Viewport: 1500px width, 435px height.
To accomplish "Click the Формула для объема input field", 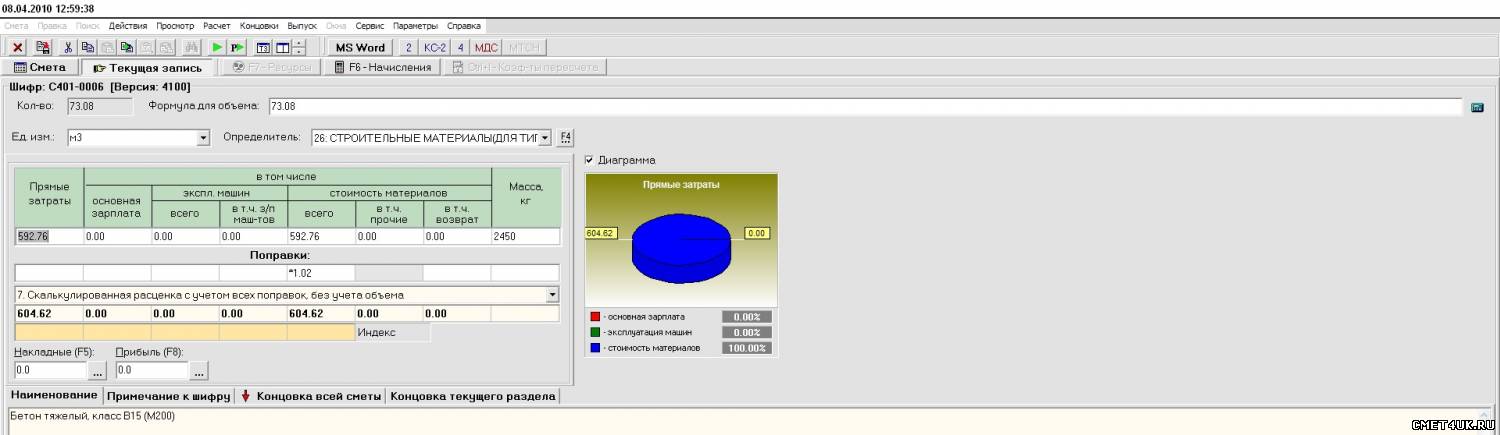I will coord(866,106).
